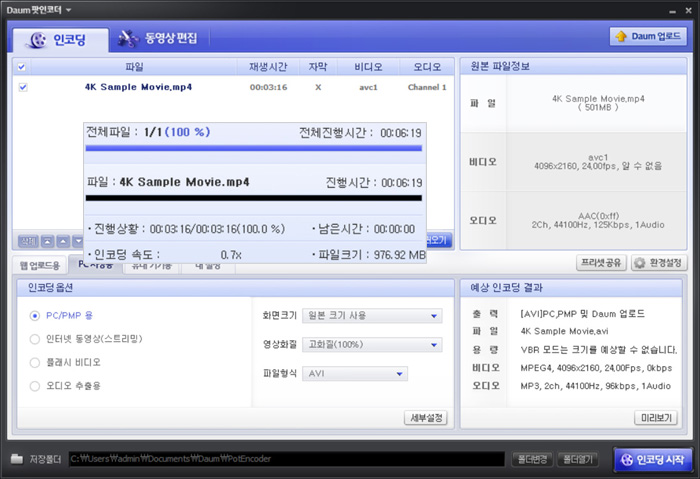Click the 삭제 delete button under file list

28,242
